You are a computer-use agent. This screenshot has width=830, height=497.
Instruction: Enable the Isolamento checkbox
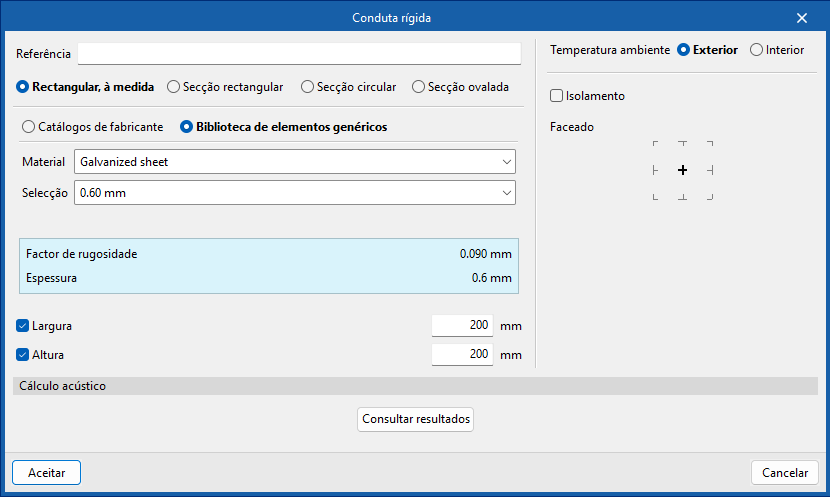(557, 96)
